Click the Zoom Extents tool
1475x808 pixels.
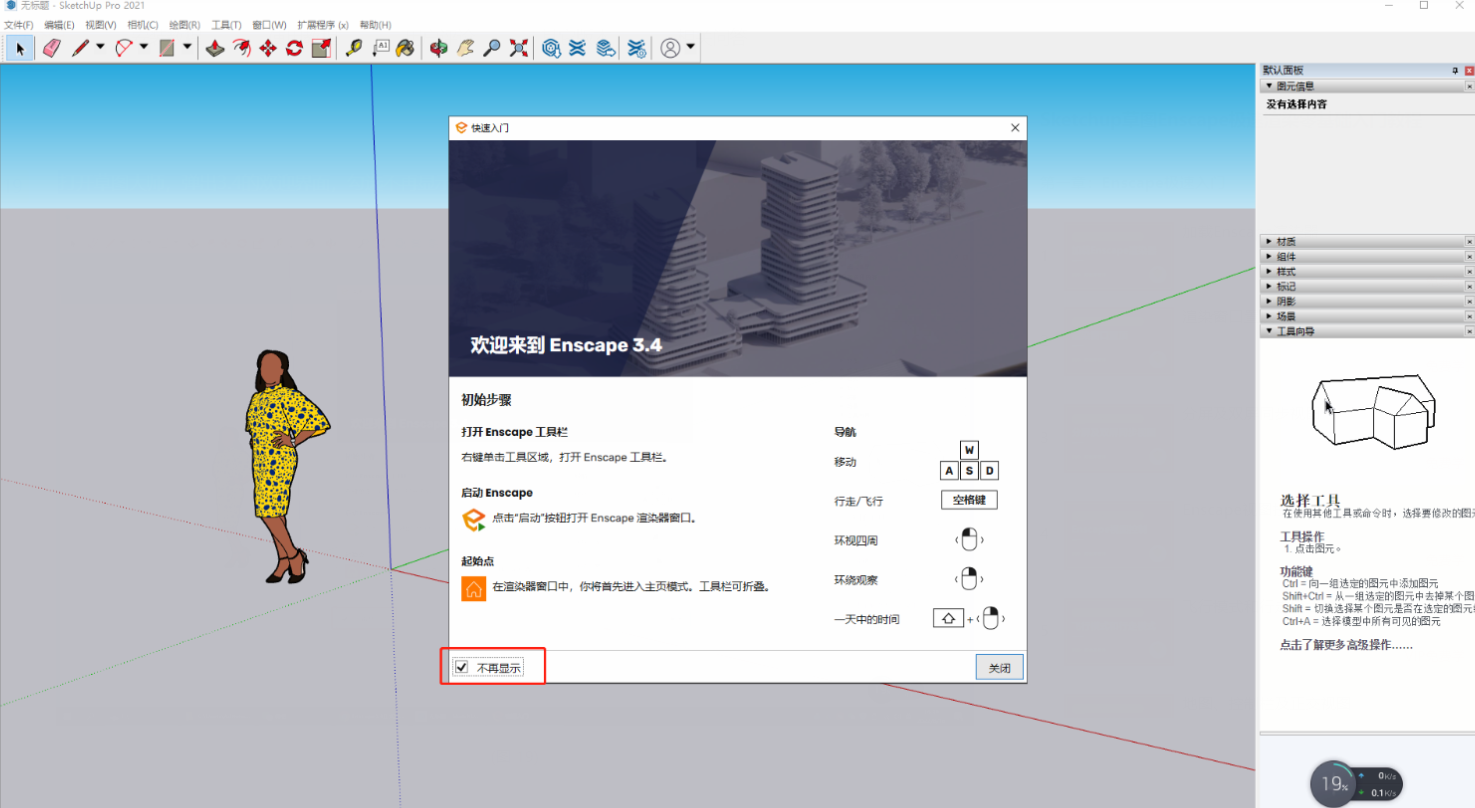(x=518, y=48)
